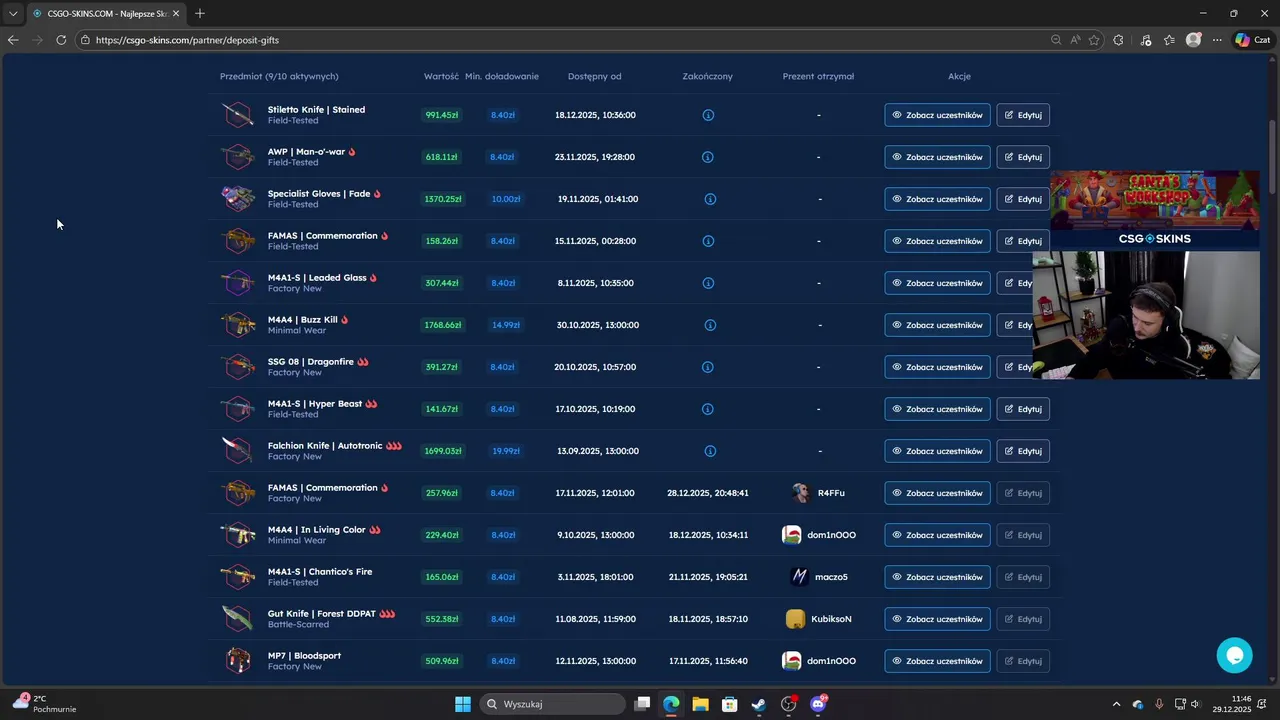Click Edytuj for Specialist Gloves Fade

click(1023, 199)
